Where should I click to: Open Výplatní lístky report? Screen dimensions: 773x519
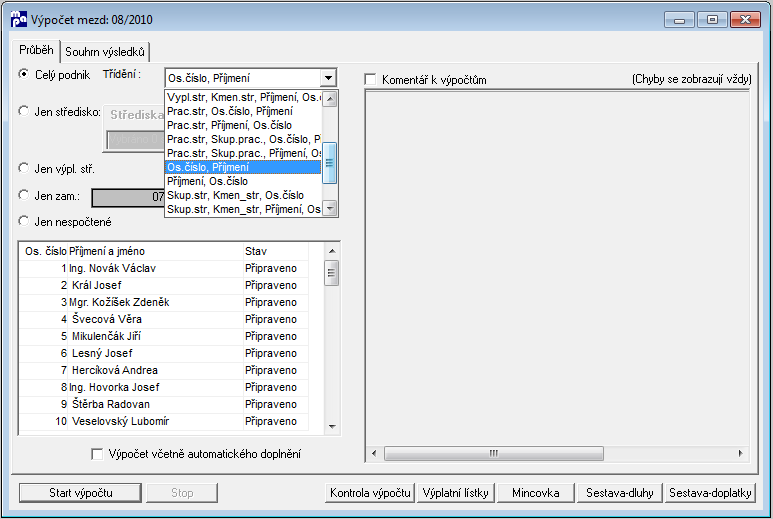tap(456, 493)
